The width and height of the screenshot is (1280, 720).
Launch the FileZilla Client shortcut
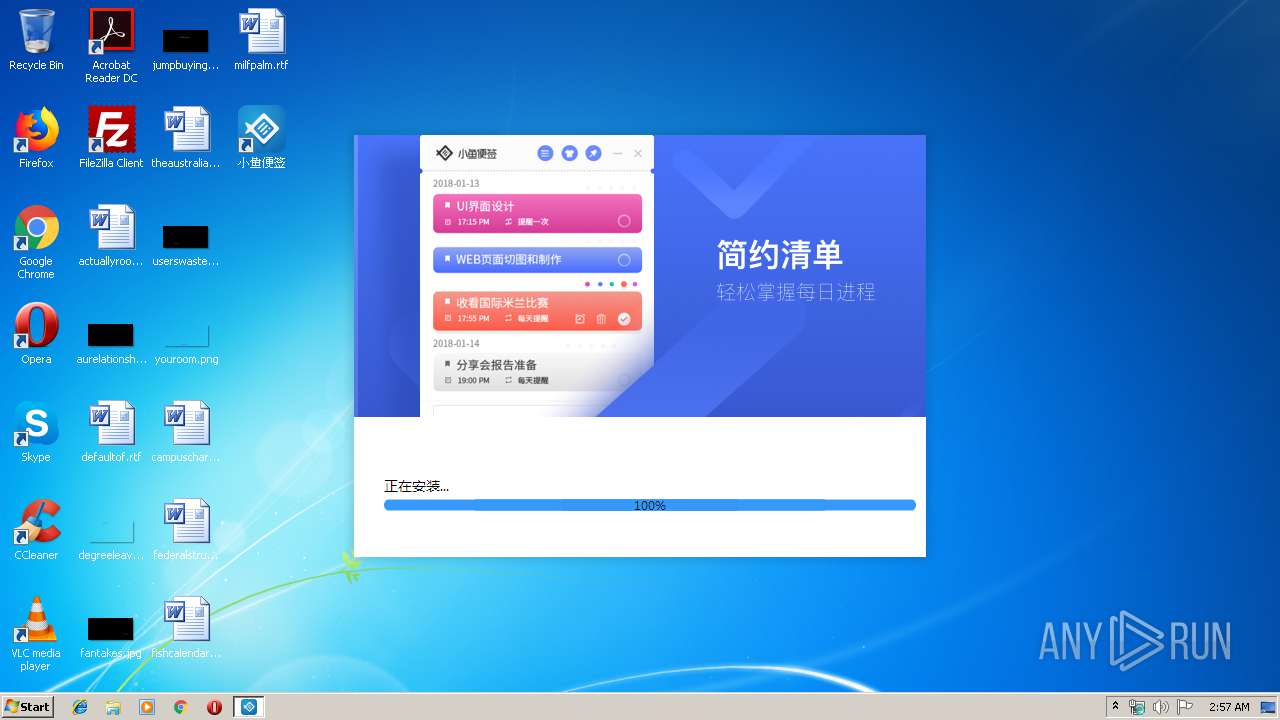point(111,138)
